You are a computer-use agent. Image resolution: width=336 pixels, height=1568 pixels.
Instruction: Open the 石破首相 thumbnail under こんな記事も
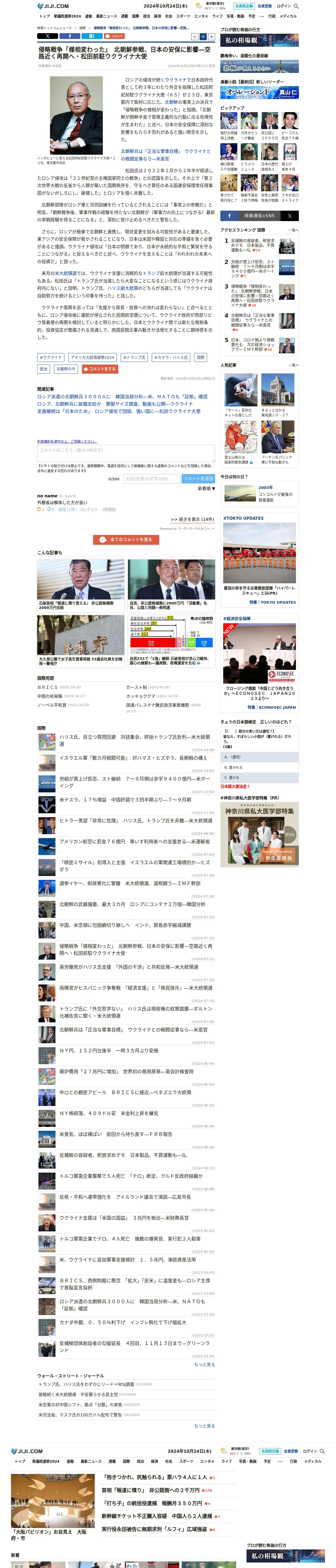pyautogui.click(x=81, y=579)
